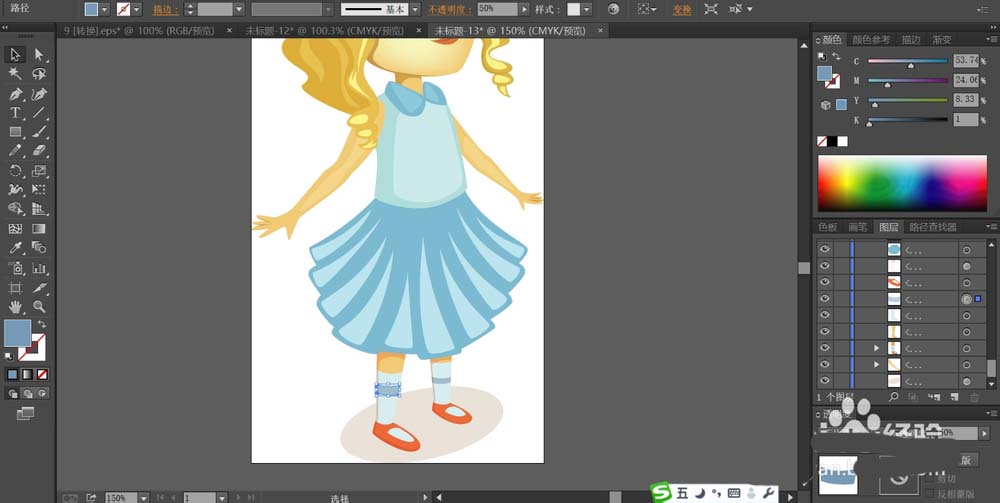
Task: Click the Magenta (M) value field
Action: tap(966, 80)
